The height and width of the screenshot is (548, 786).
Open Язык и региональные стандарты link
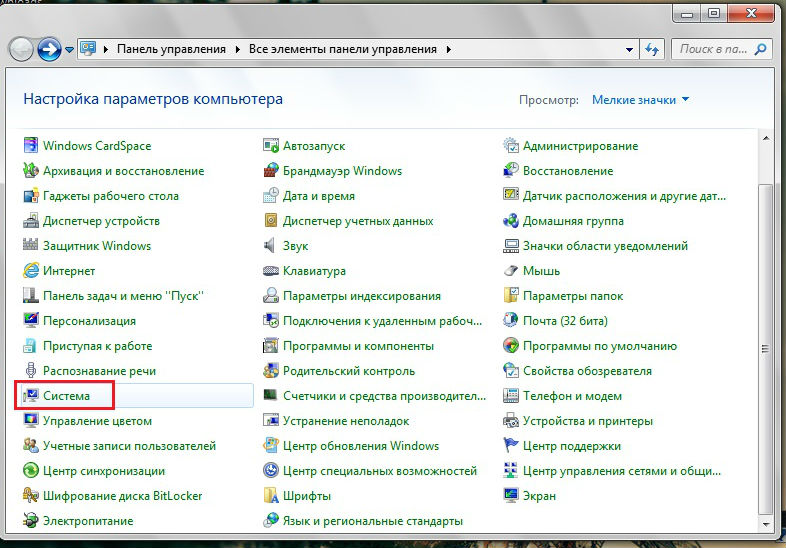[x=373, y=521]
